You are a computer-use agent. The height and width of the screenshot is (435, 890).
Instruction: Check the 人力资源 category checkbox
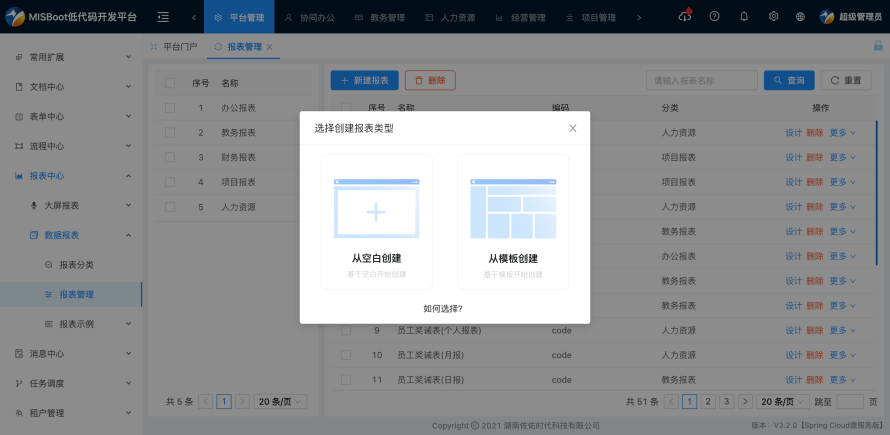[x=170, y=207]
